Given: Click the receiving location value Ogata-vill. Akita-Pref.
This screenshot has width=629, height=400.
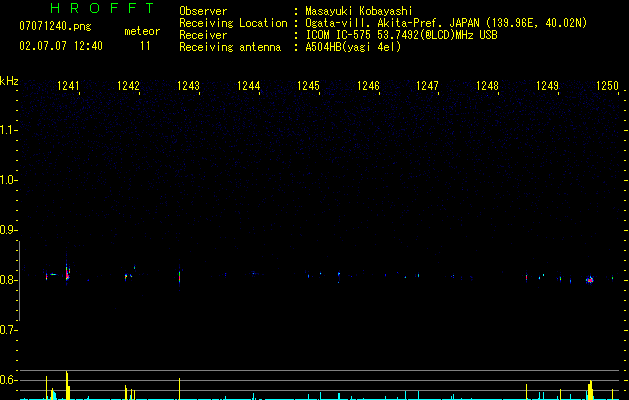Looking at the screenshot, I should [374, 23].
